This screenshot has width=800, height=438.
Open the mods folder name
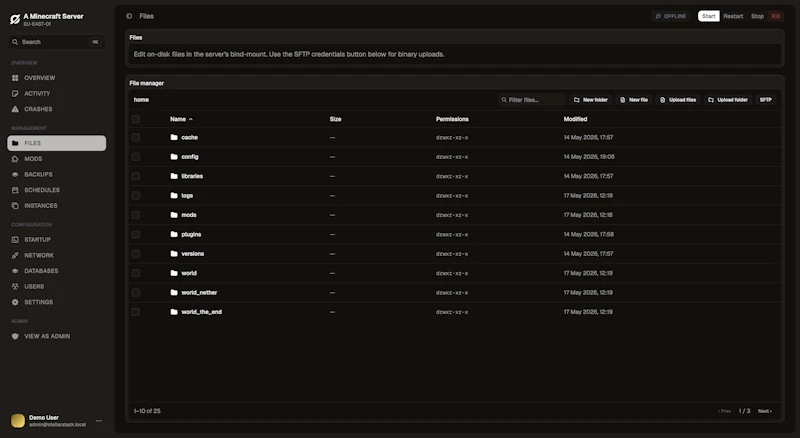coord(189,215)
